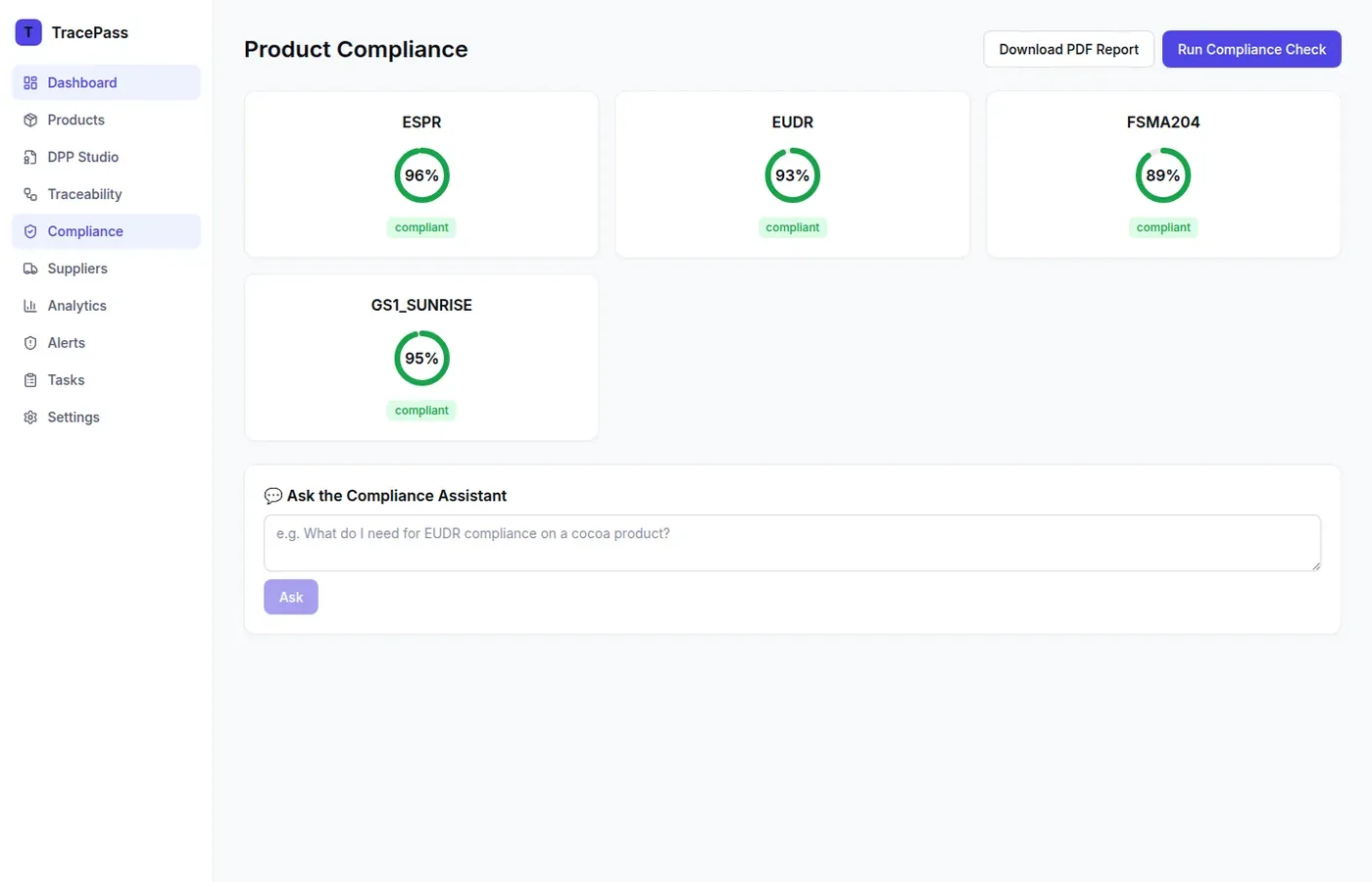Viewport: 1372px width, 882px height.
Task: Click the compliant badge under ESPR
Action: [421, 227]
